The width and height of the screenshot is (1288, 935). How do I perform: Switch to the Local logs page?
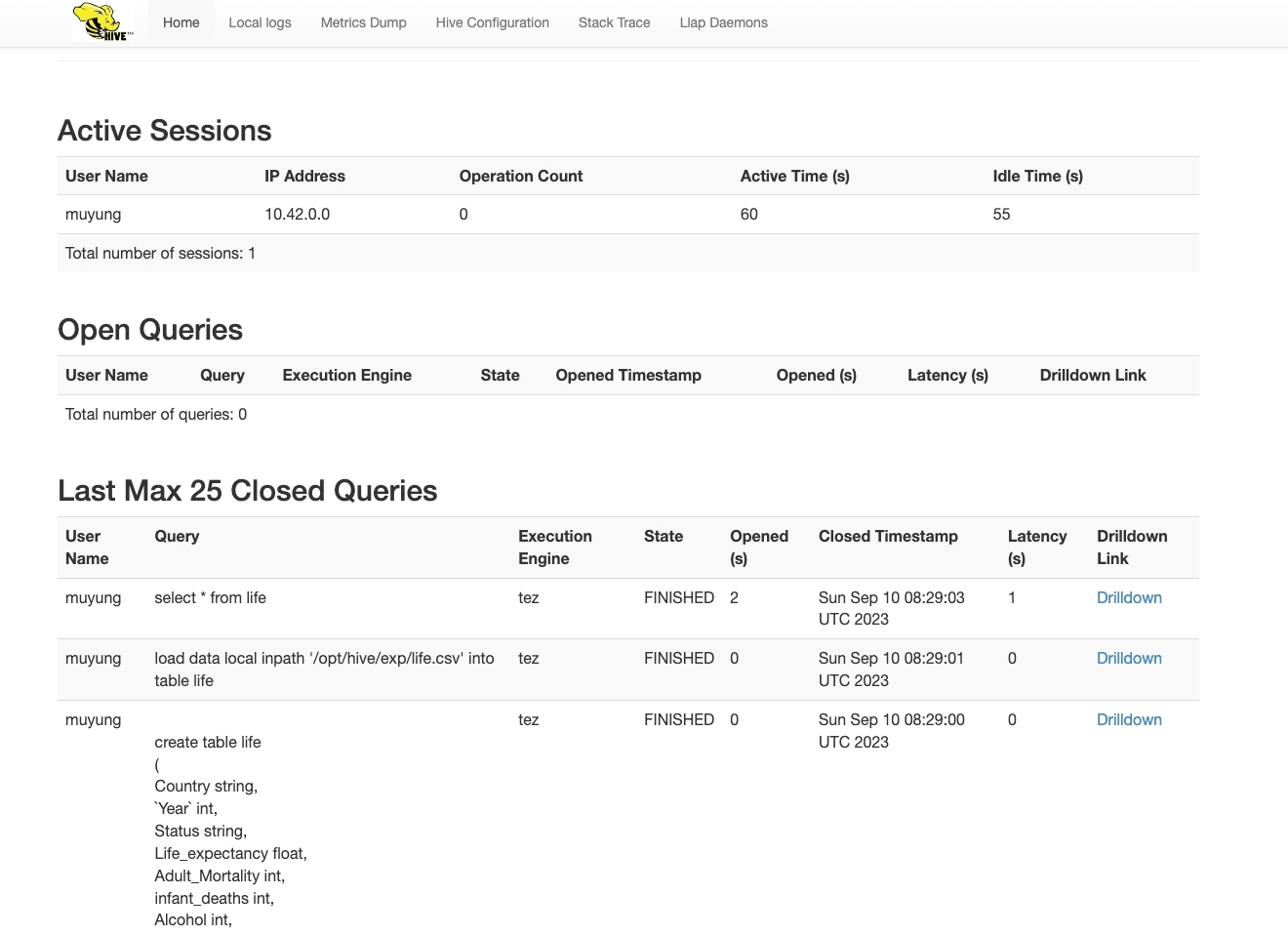260,22
